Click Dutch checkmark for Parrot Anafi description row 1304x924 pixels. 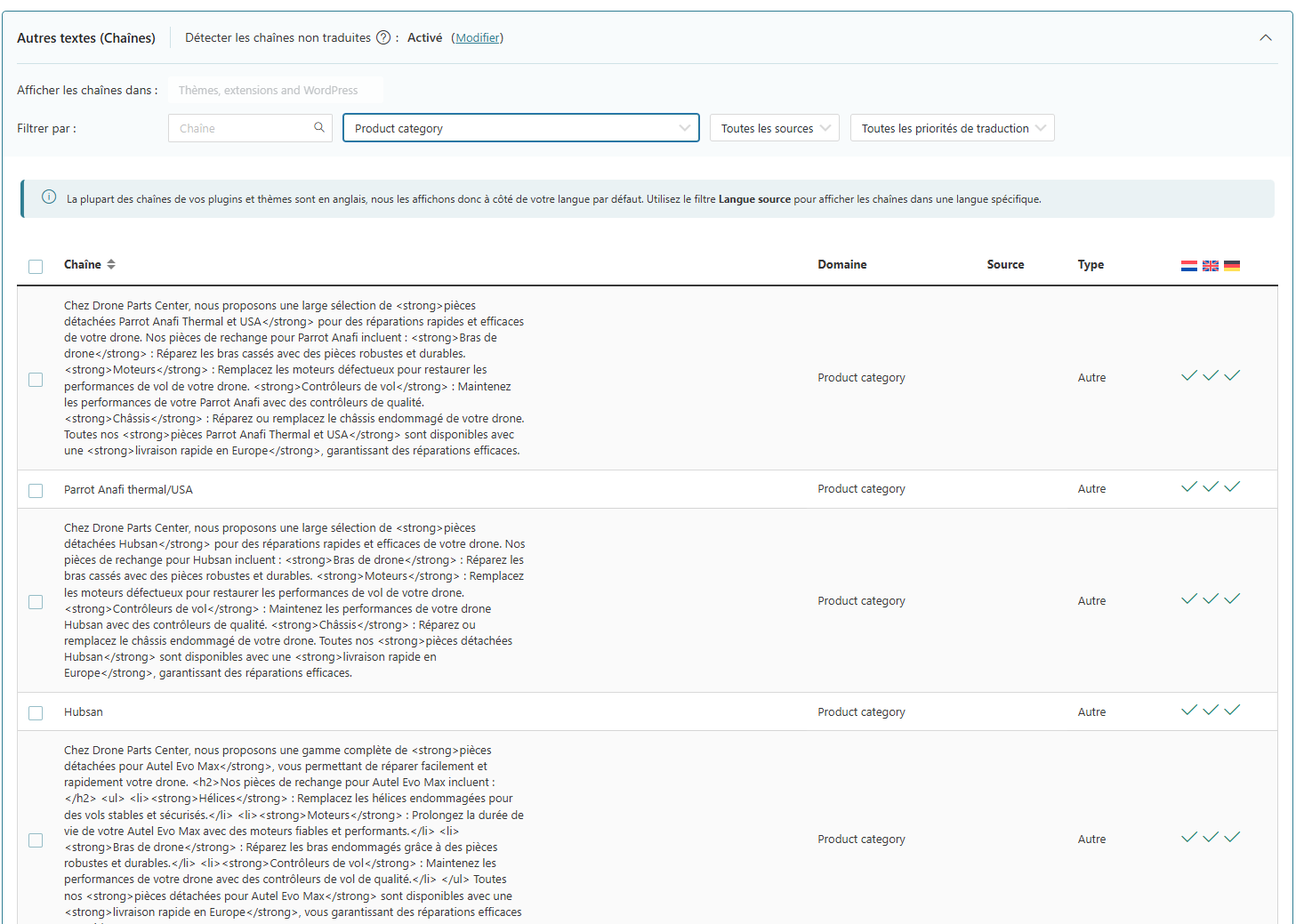pyautogui.click(x=1189, y=375)
